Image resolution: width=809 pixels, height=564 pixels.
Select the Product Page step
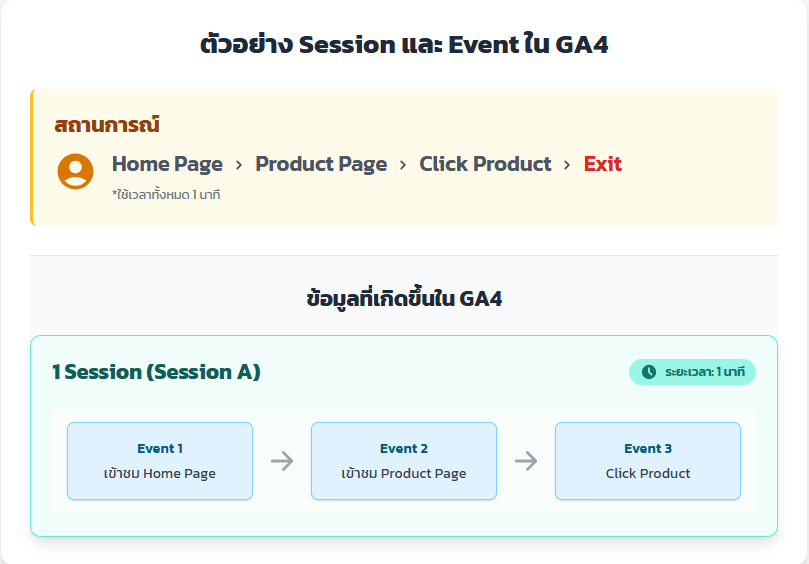(321, 164)
